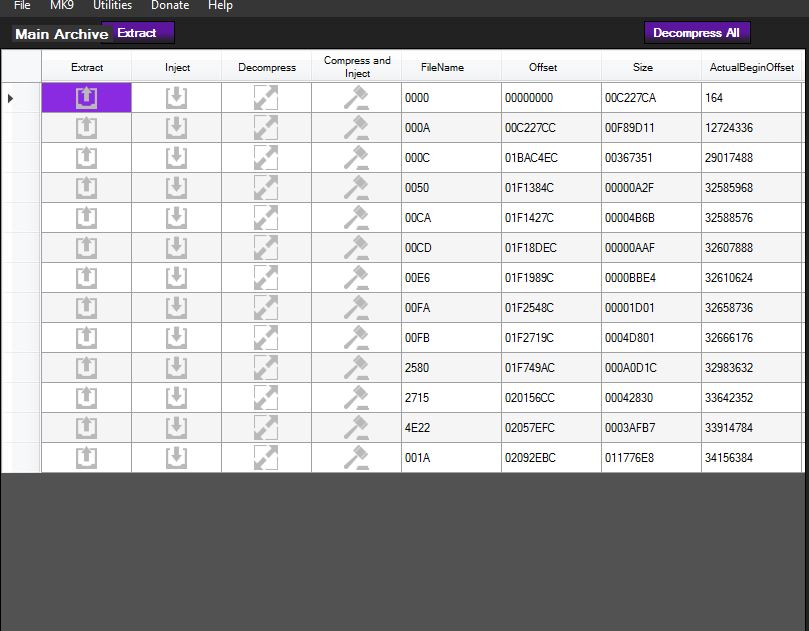Select the Offset cell 01F1989C

pos(551,278)
